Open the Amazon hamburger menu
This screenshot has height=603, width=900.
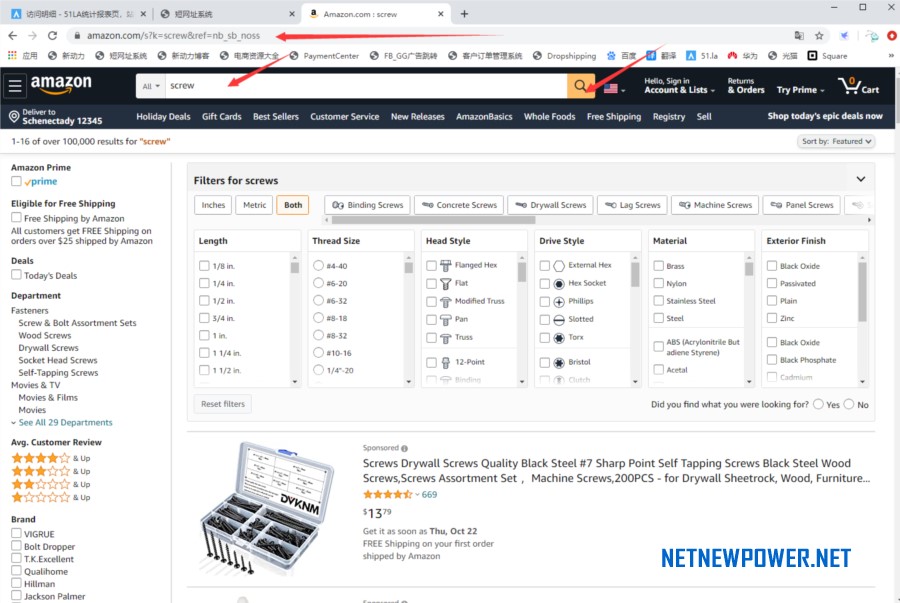pyautogui.click(x=15, y=86)
